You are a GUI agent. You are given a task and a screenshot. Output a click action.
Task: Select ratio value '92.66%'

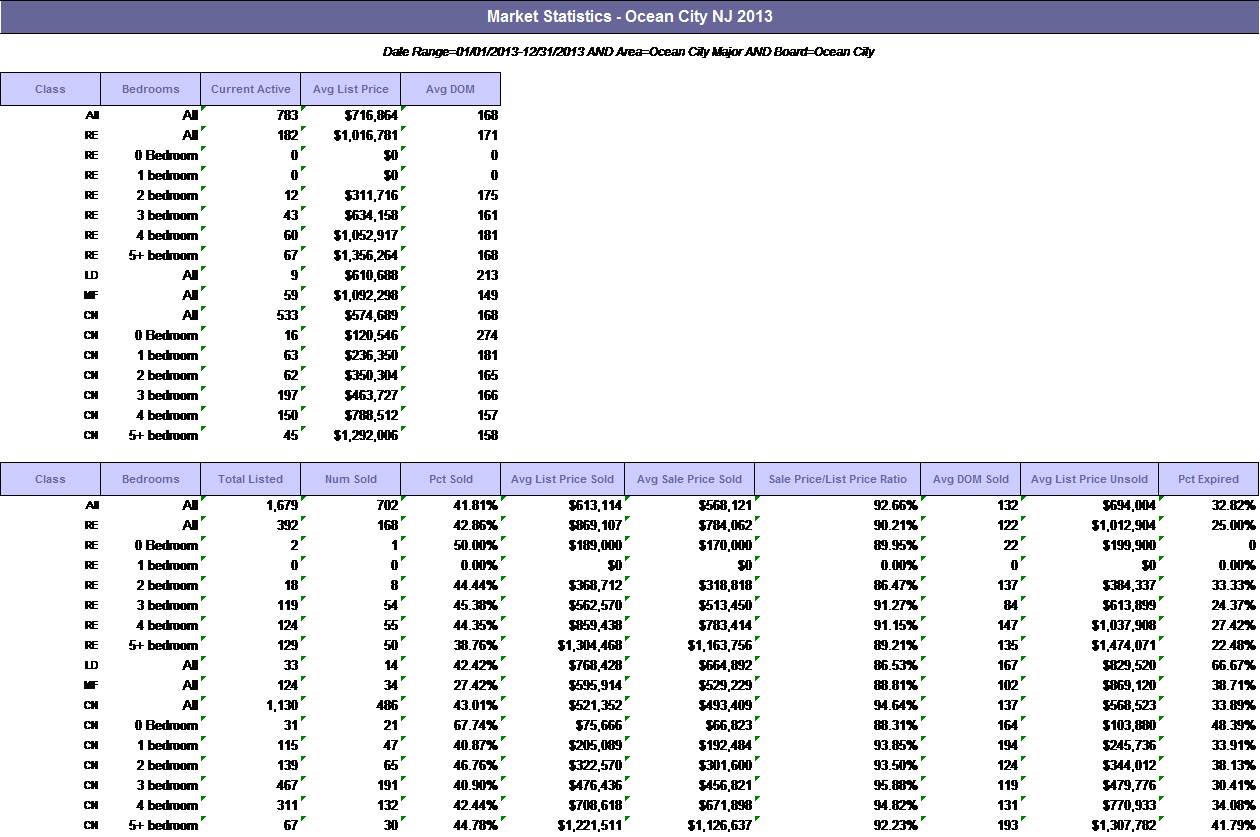click(x=895, y=505)
